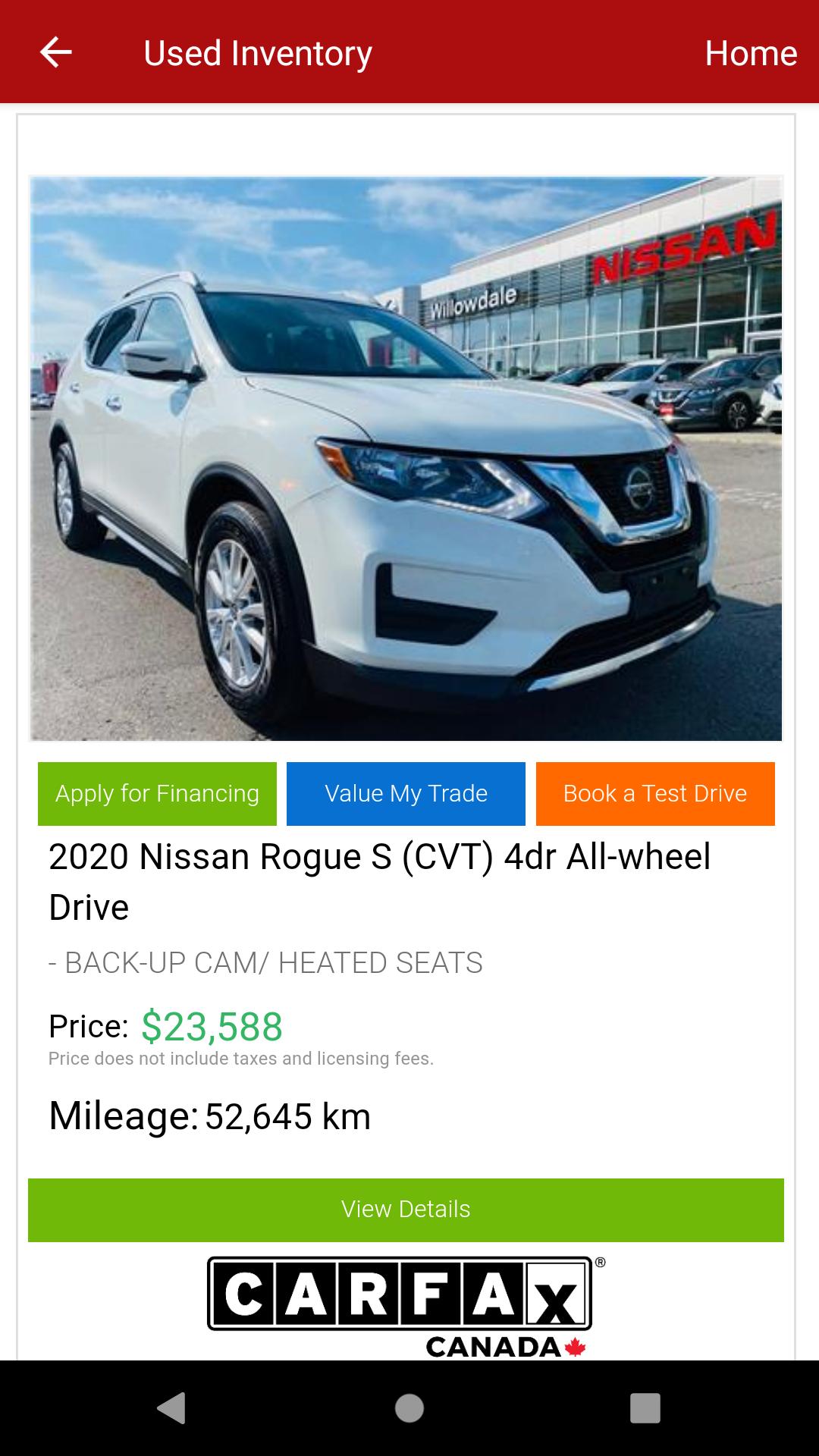Tap the Mileage label
Image resolution: width=819 pixels, height=1456 pixels.
(124, 1116)
